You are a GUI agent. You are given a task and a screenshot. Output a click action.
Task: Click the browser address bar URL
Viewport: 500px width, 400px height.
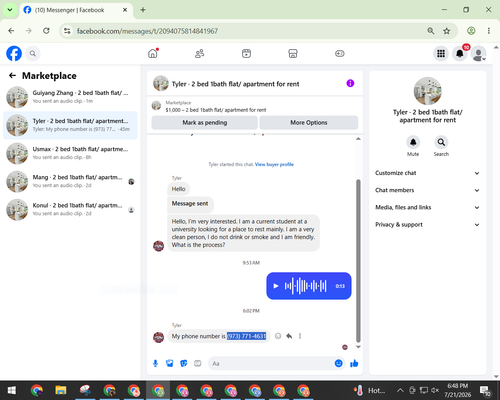[147, 31]
